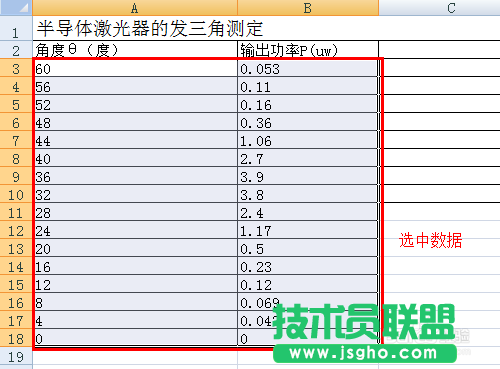Click power cell 0.16
The width and height of the screenshot is (500, 369).
pyautogui.click(x=308, y=104)
